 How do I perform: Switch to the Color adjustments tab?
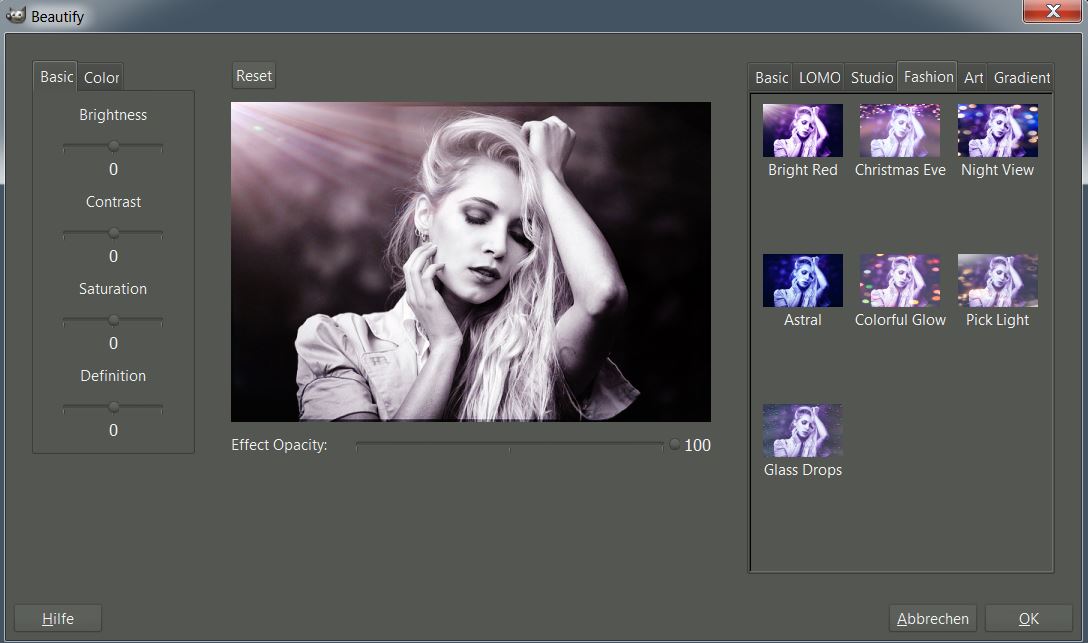click(101, 78)
